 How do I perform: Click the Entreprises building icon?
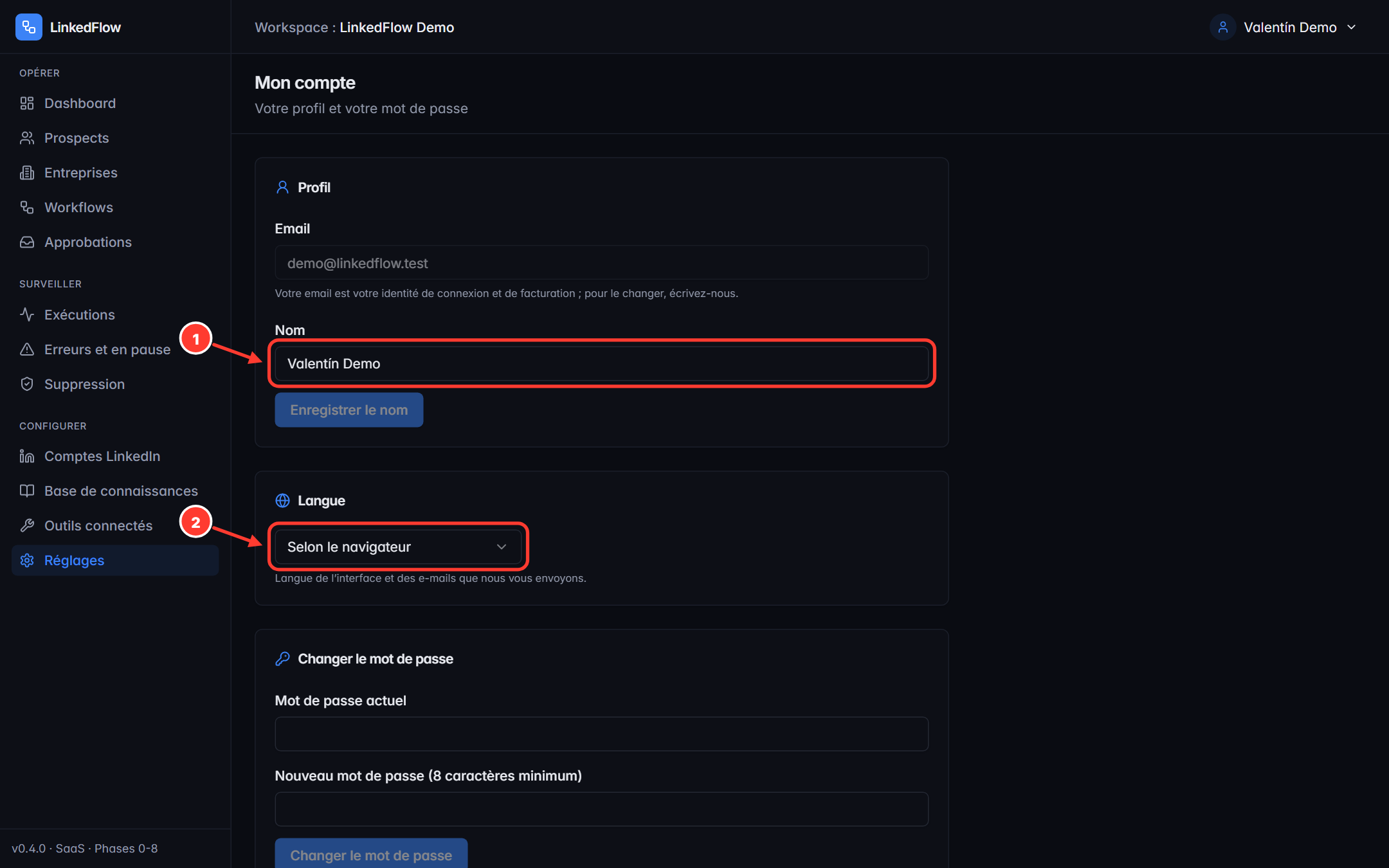pyautogui.click(x=27, y=173)
